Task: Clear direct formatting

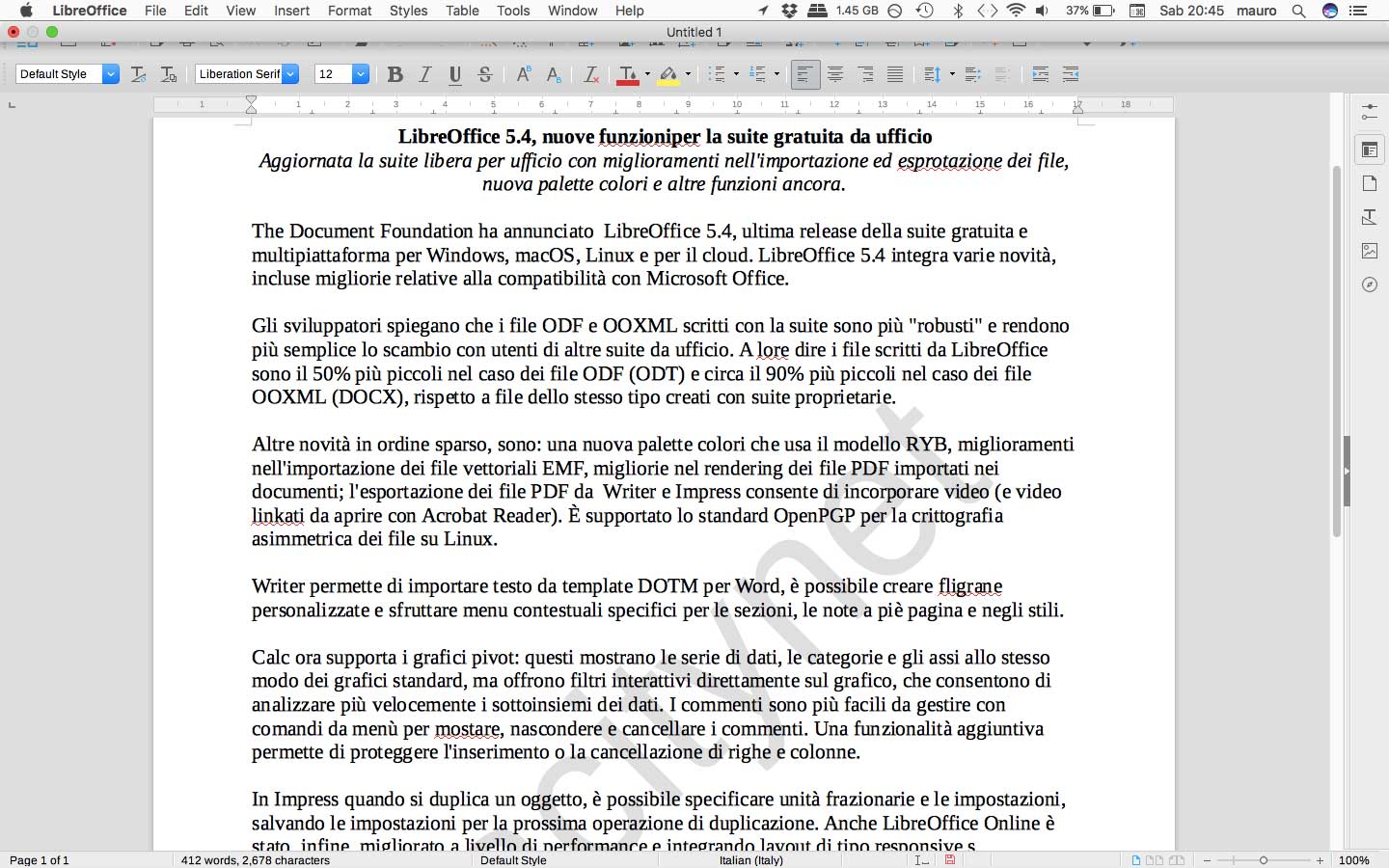Action: (x=591, y=74)
